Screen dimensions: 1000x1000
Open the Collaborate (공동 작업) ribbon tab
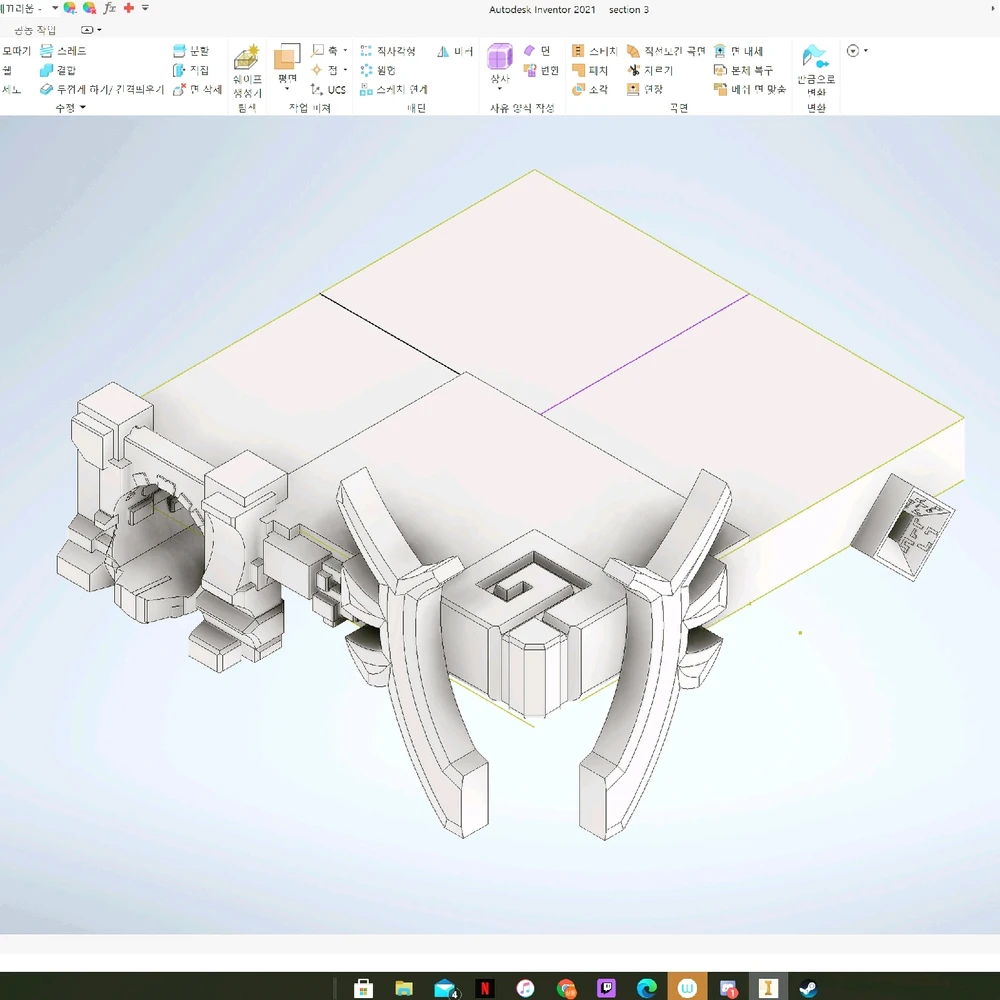pos(35,30)
